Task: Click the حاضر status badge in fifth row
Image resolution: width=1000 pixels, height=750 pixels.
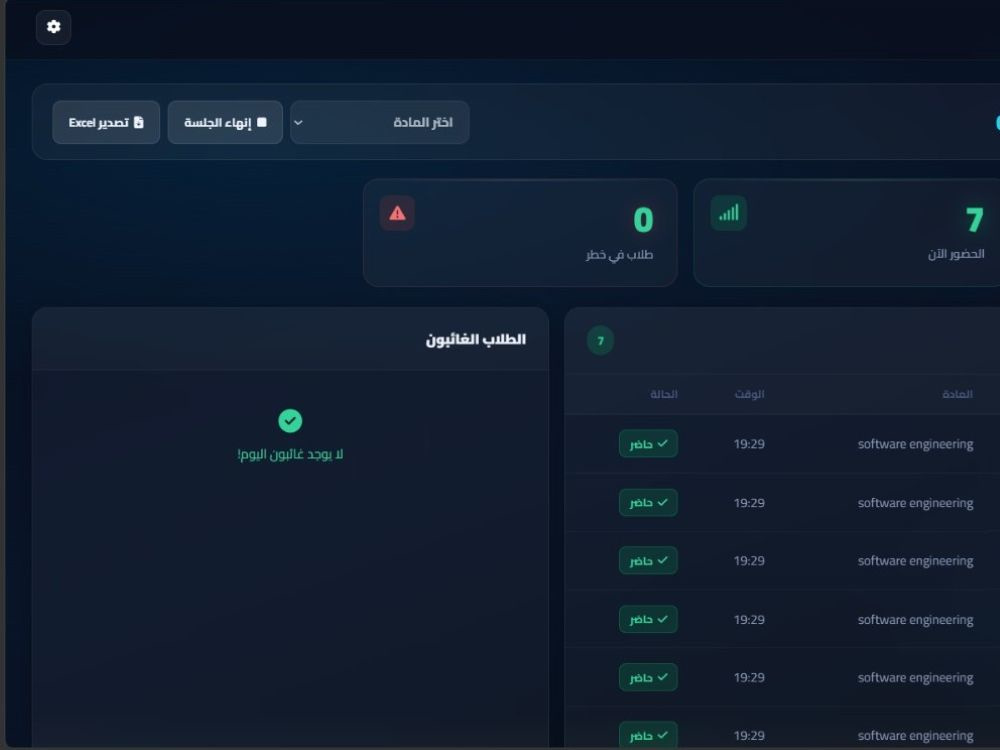Action: coord(648,677)
